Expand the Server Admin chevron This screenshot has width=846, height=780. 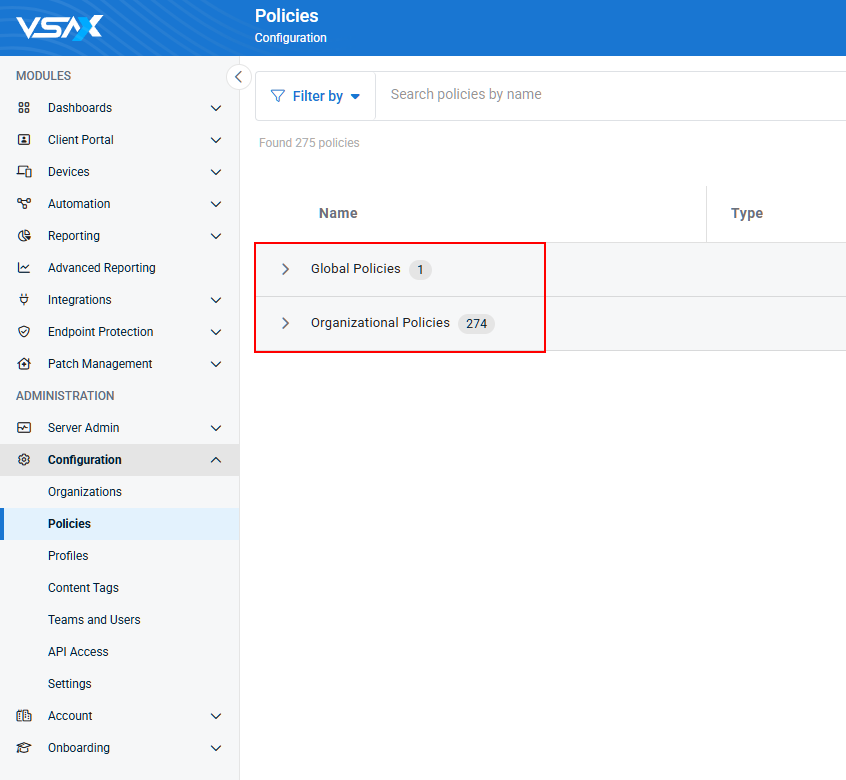[x=216, y=428]
